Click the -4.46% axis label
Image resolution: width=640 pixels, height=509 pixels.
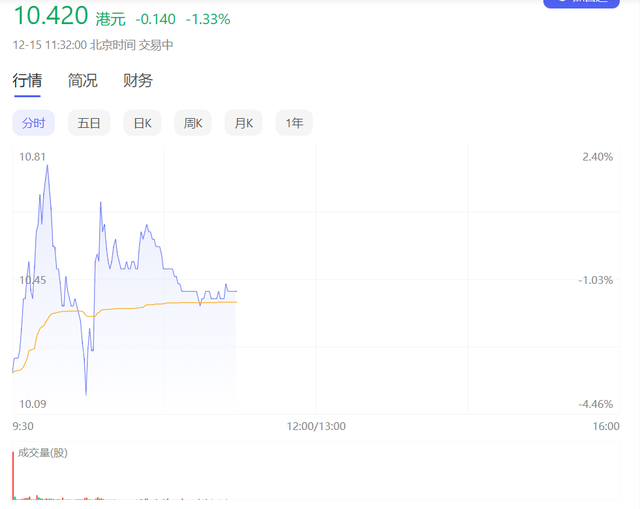pyautogui.click(x=596, y=404)
